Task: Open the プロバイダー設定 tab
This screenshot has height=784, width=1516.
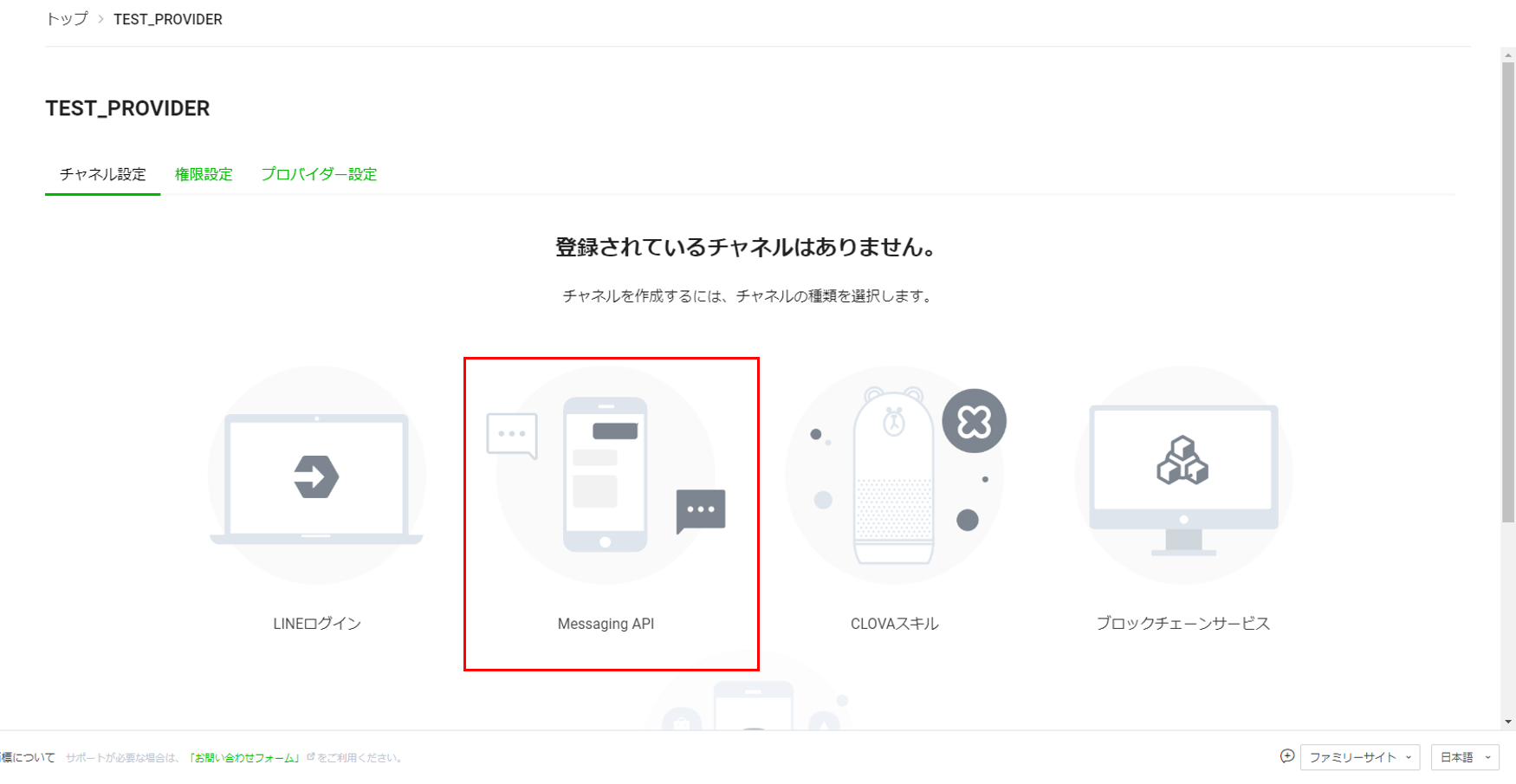Action: point(319,174)
